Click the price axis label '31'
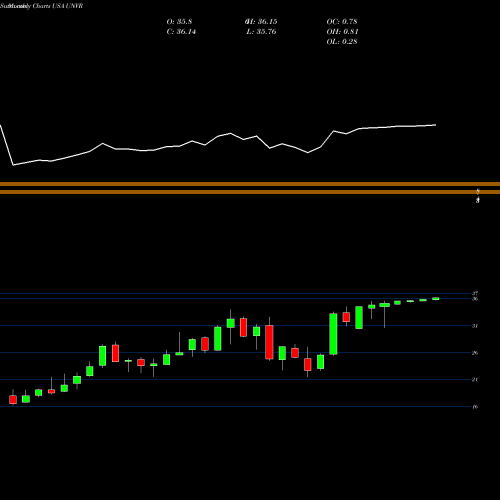Image resolution: width=500 pixels, height=500 pixels. pos(475,326)
